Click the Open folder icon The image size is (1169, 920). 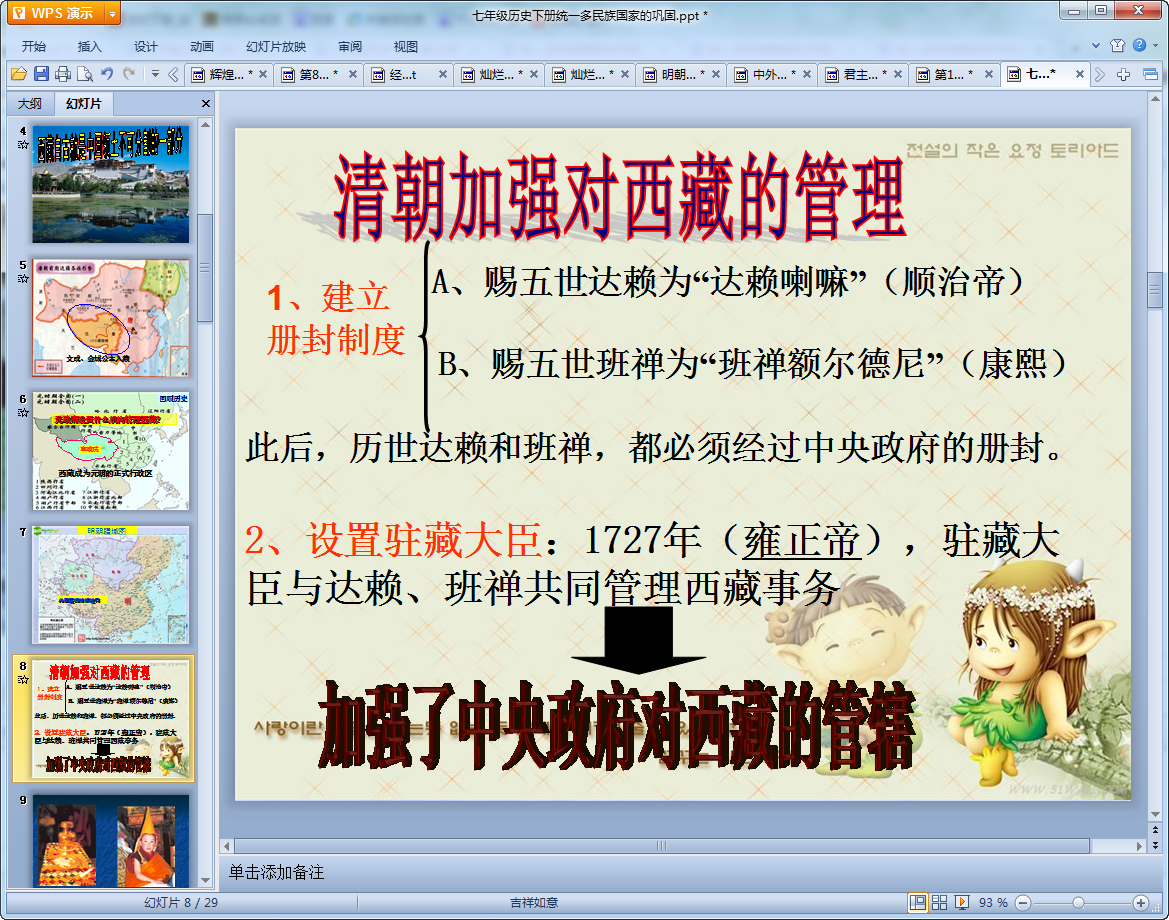click(x=19, y=74)
